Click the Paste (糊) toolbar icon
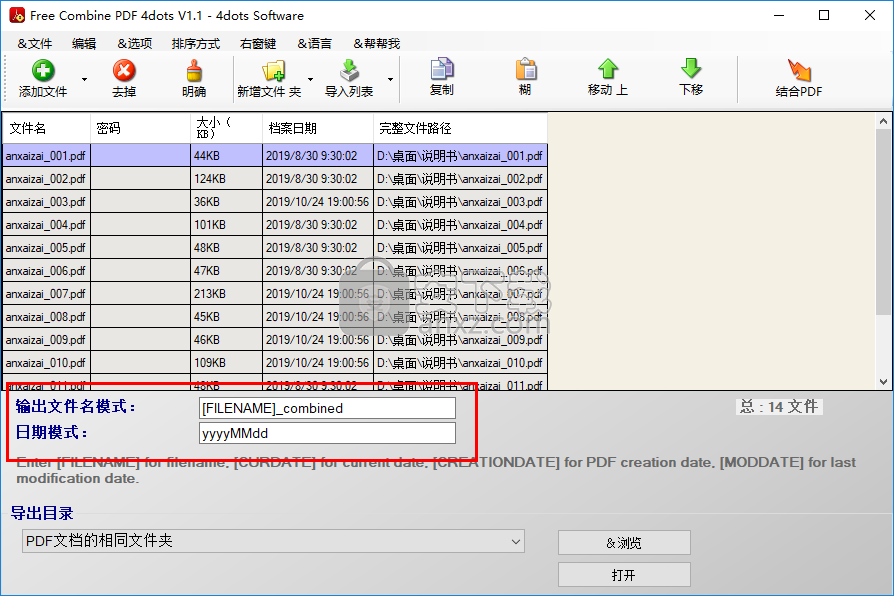Image resolution: width=894 pixels, height=596 pixels. point(526,69)
